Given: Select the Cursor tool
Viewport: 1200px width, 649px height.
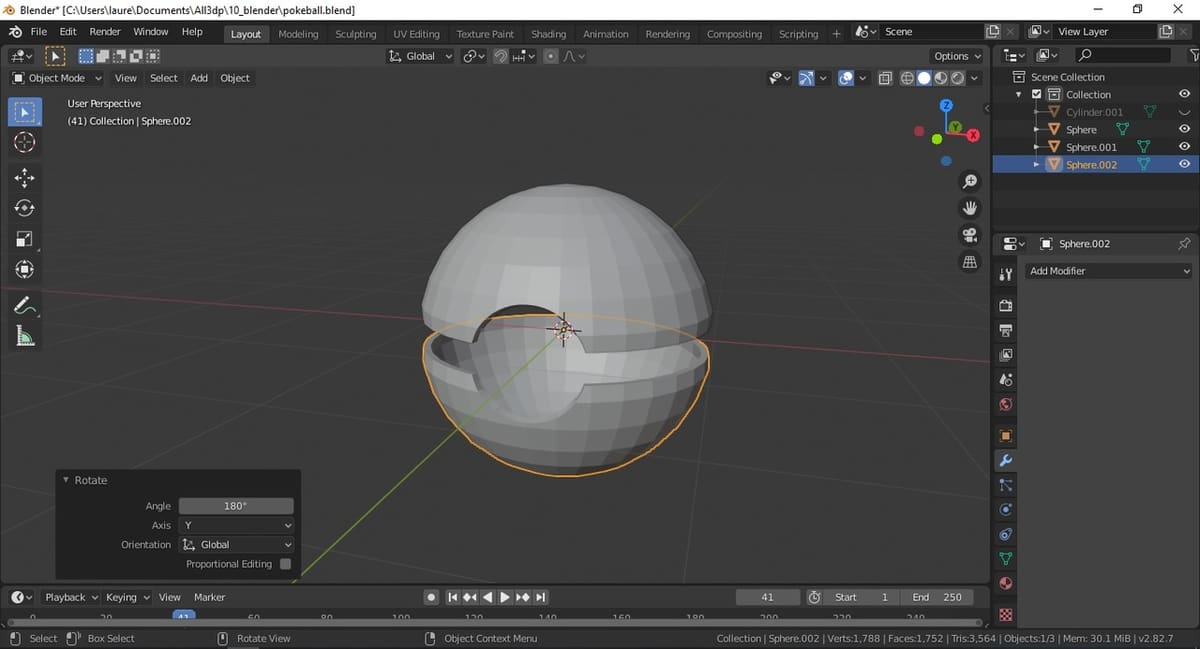Looking at the screenshot, I should (x=25, y=142).
